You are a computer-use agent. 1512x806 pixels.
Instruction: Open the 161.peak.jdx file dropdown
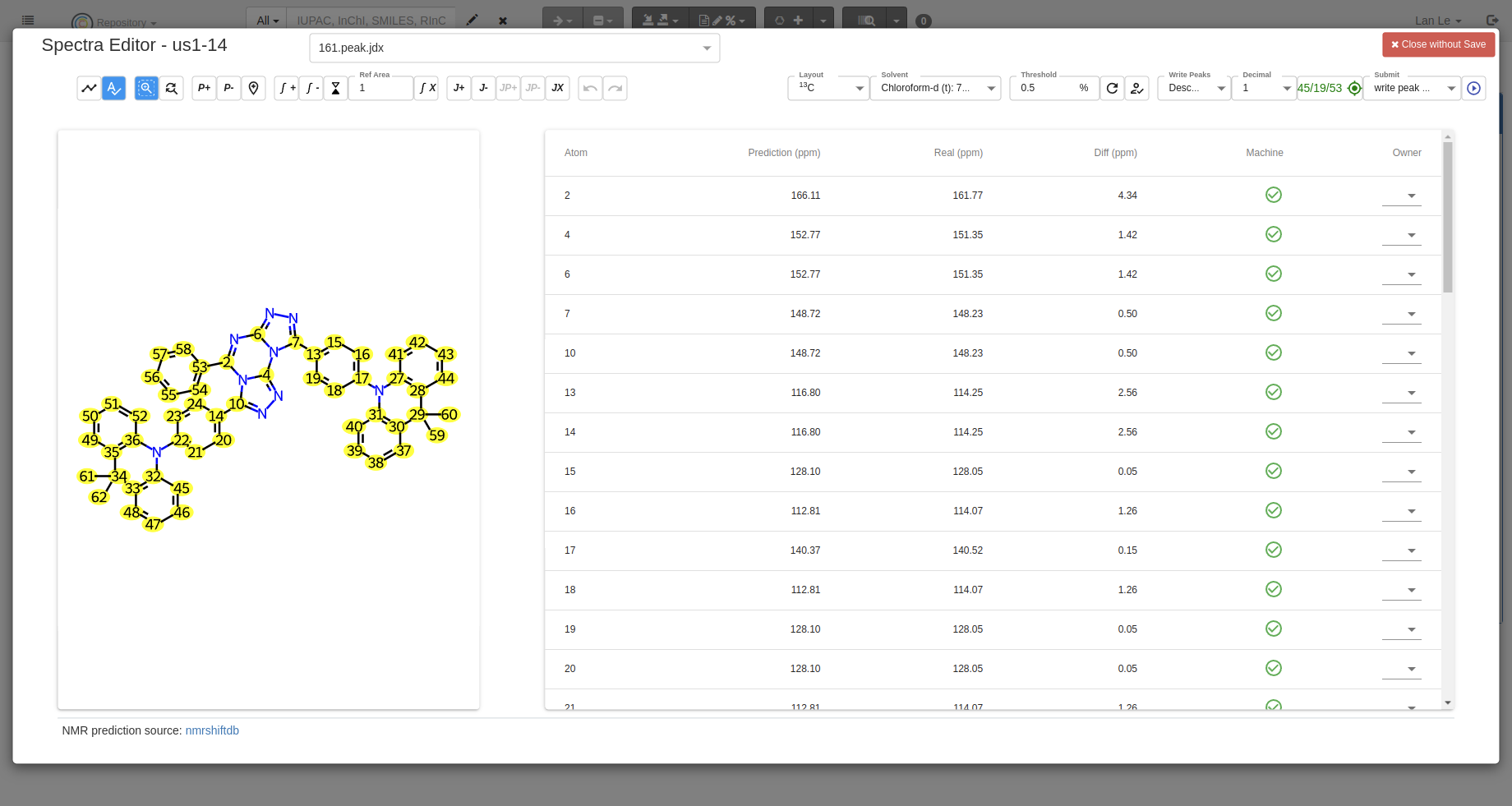point(514,48)
